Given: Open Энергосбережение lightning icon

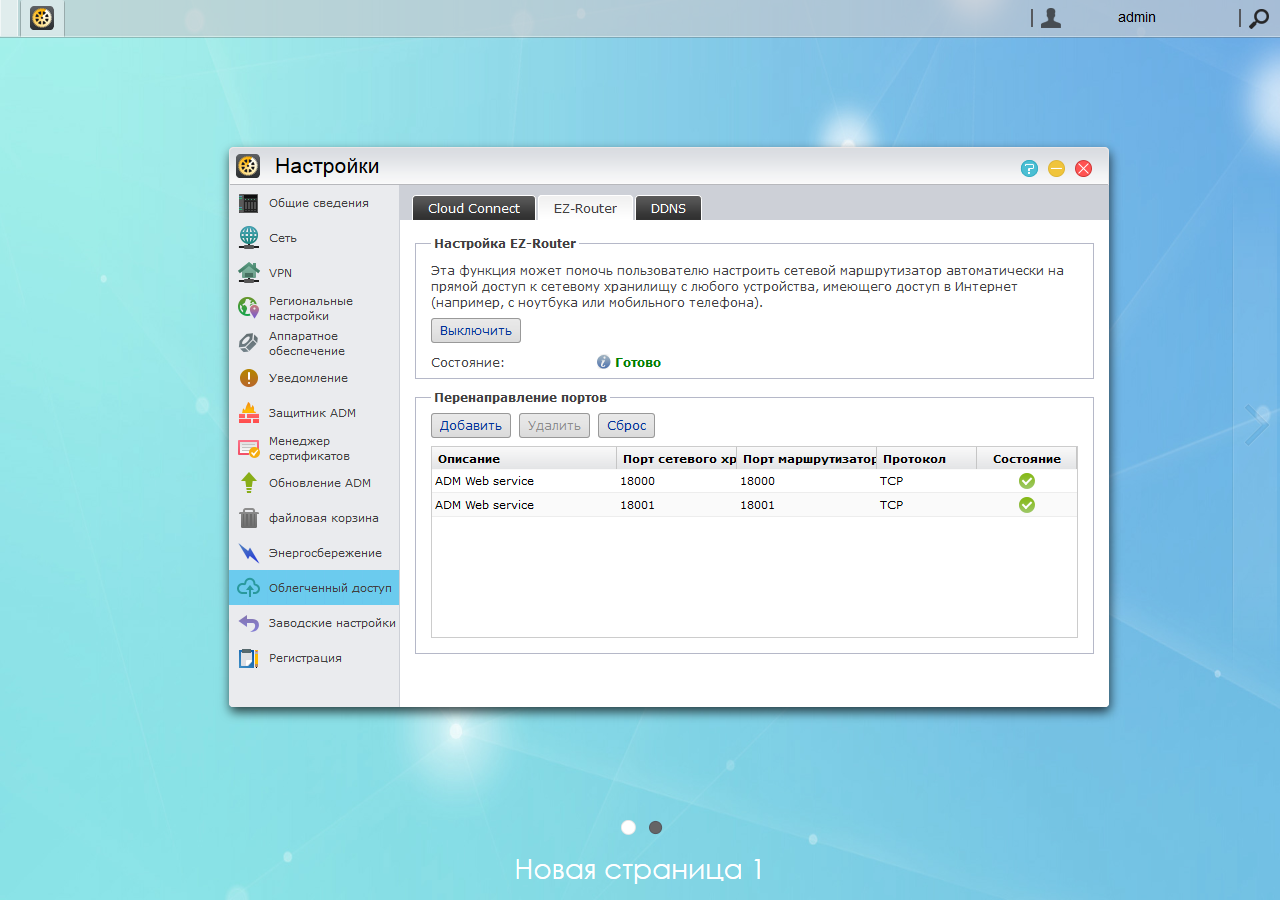Looking at the screenshot, I should pyautogui.click(x=249, y=553).
